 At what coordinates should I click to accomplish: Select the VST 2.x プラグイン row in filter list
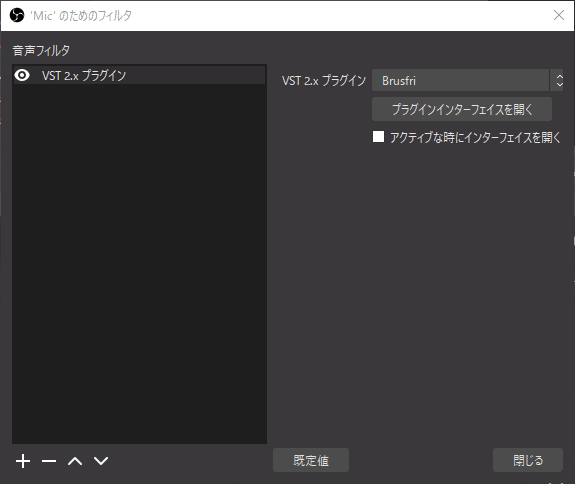[139, 75]
